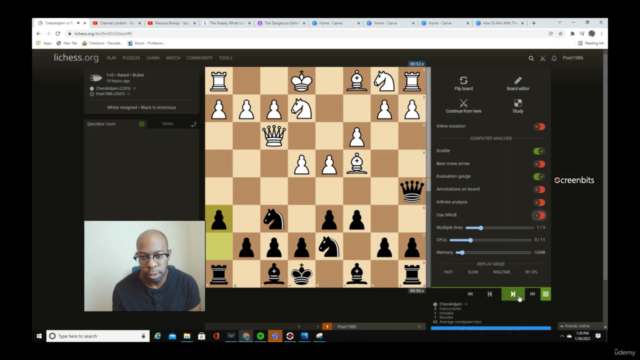
Task: Open the Study icon
Action: click(518, 103)
